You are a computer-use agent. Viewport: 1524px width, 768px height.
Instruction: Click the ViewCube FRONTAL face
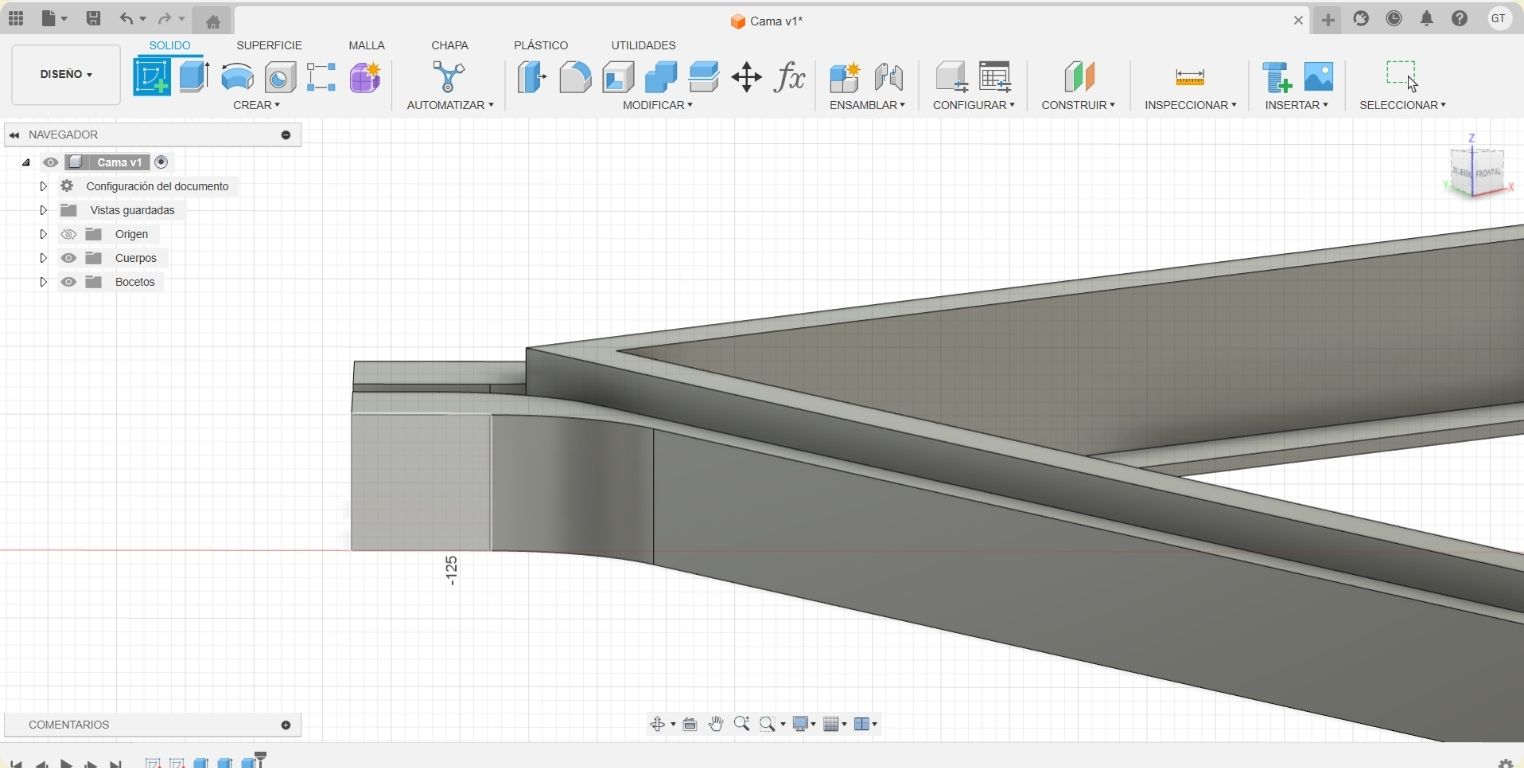1488,173
